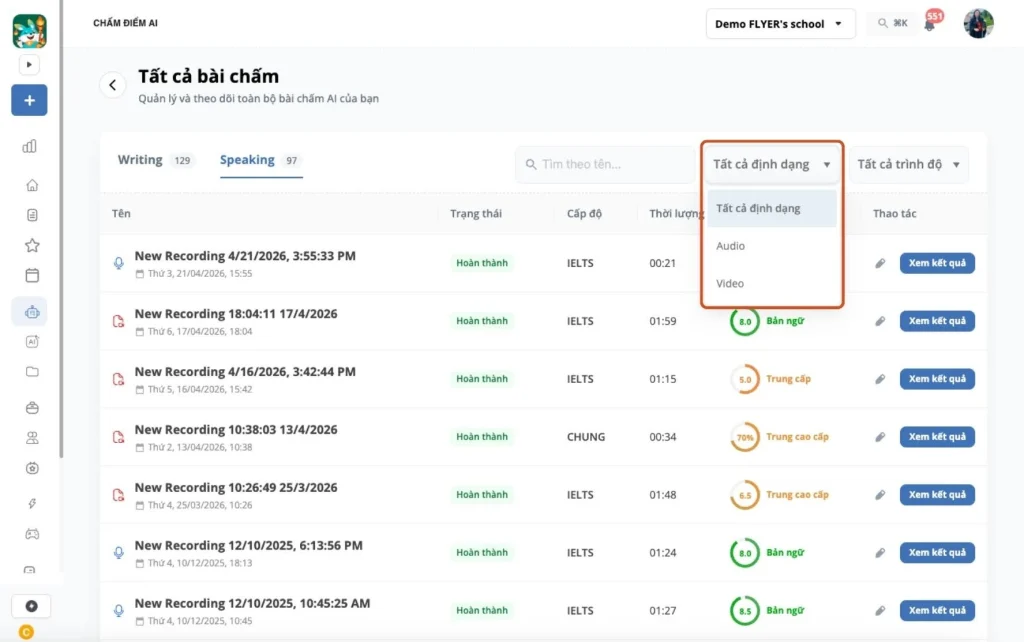The image size is (1024, 642).
Task: Open the Tất cả trình độ level dropdown
Action: 908,164
